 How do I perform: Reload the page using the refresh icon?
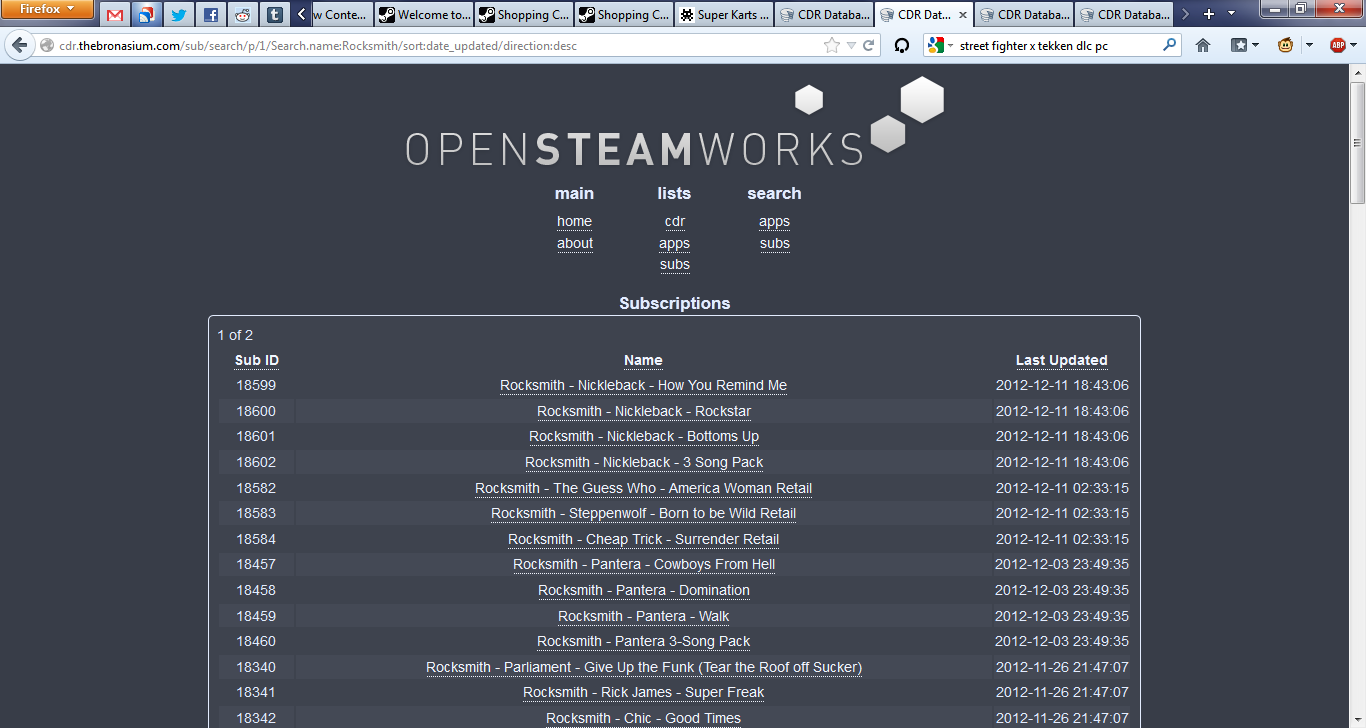[x=869, y=46]
